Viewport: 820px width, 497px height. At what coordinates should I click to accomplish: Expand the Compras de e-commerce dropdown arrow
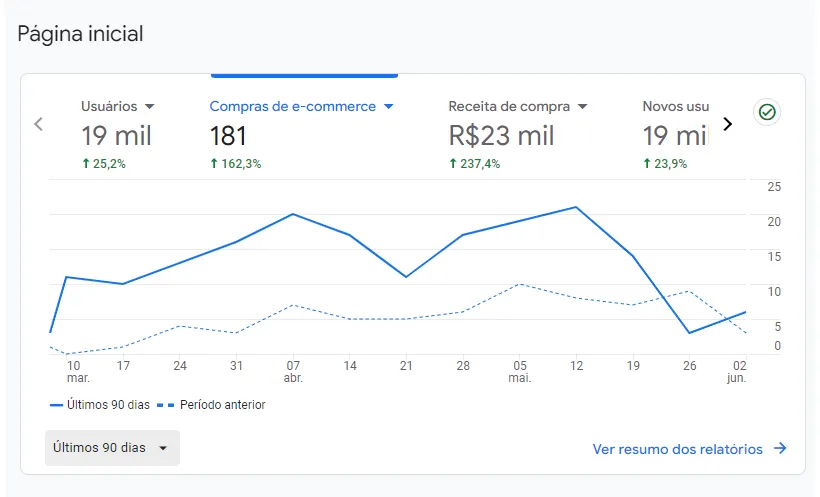pos(389,106)
